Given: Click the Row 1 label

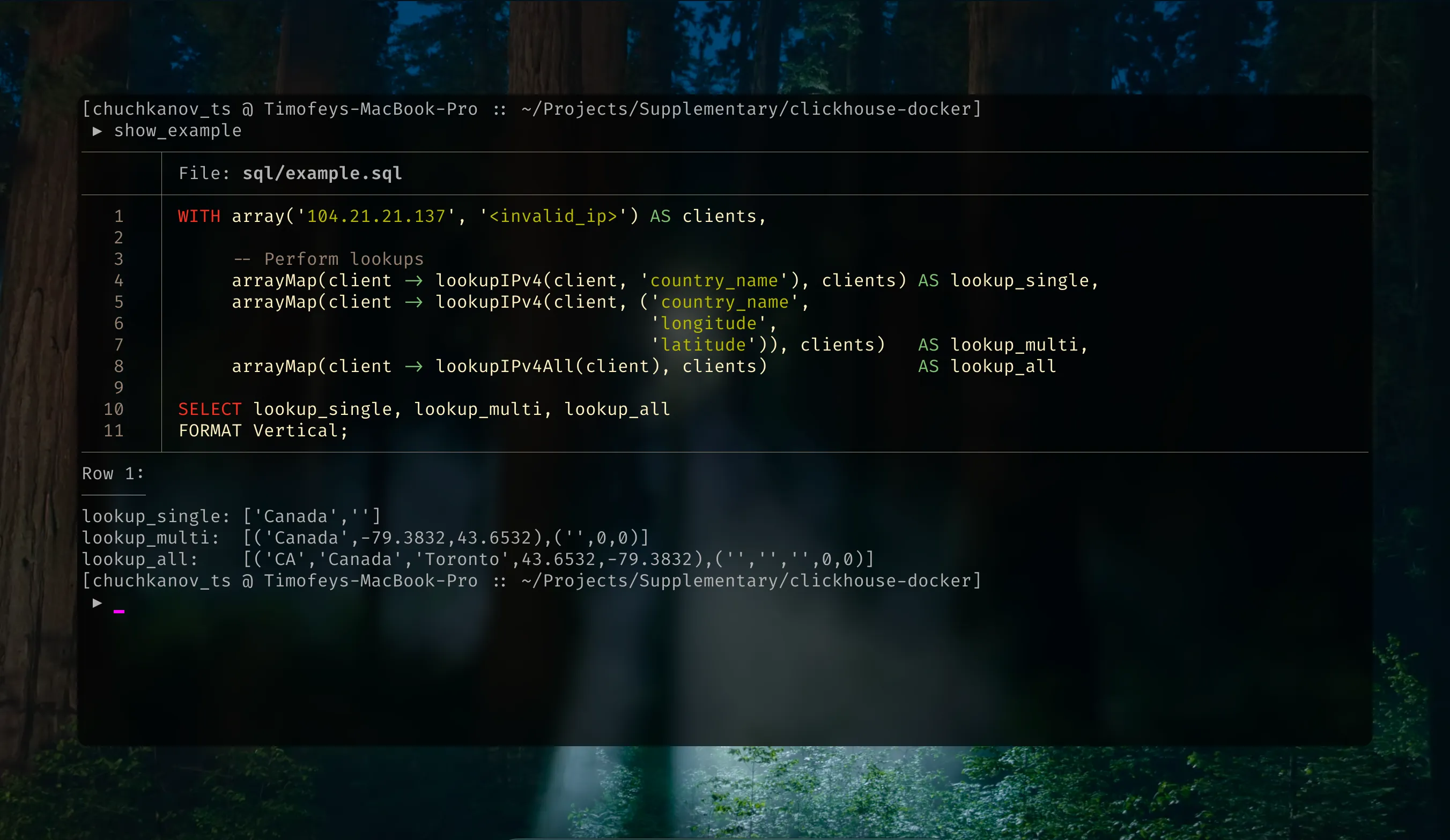Looking at the screenshot, I should click(112, 473).
